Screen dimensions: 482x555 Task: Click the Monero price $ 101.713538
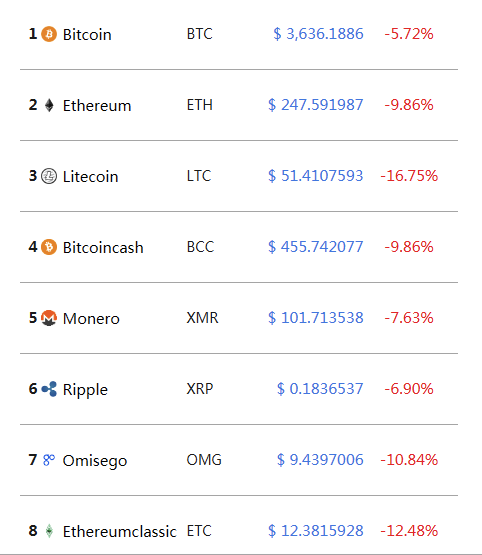pos(316,318)
